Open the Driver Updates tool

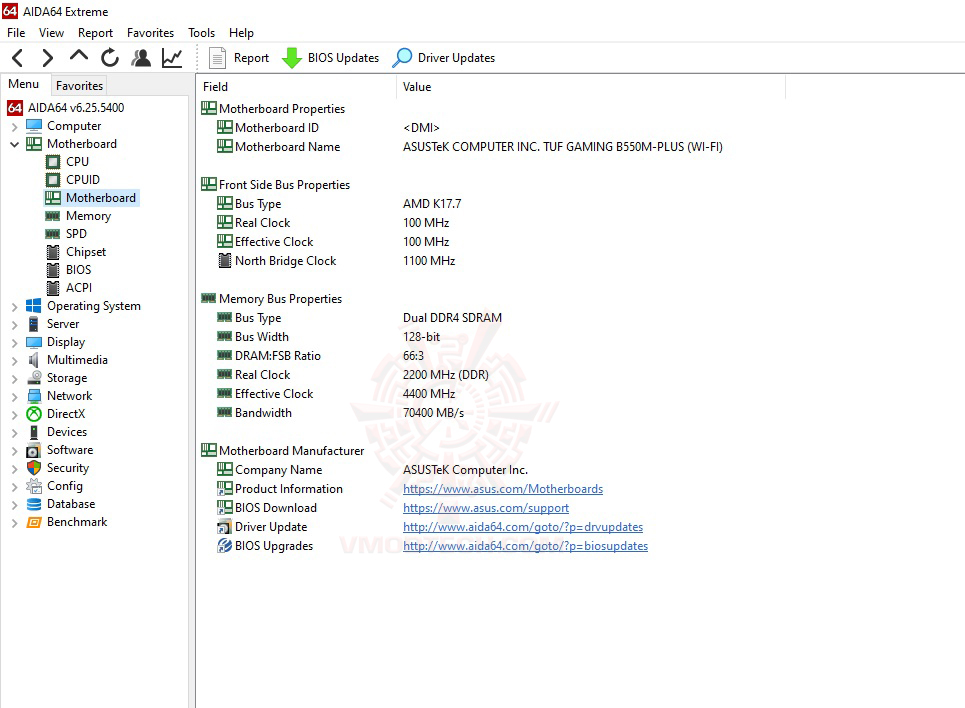tap(444, 58)
